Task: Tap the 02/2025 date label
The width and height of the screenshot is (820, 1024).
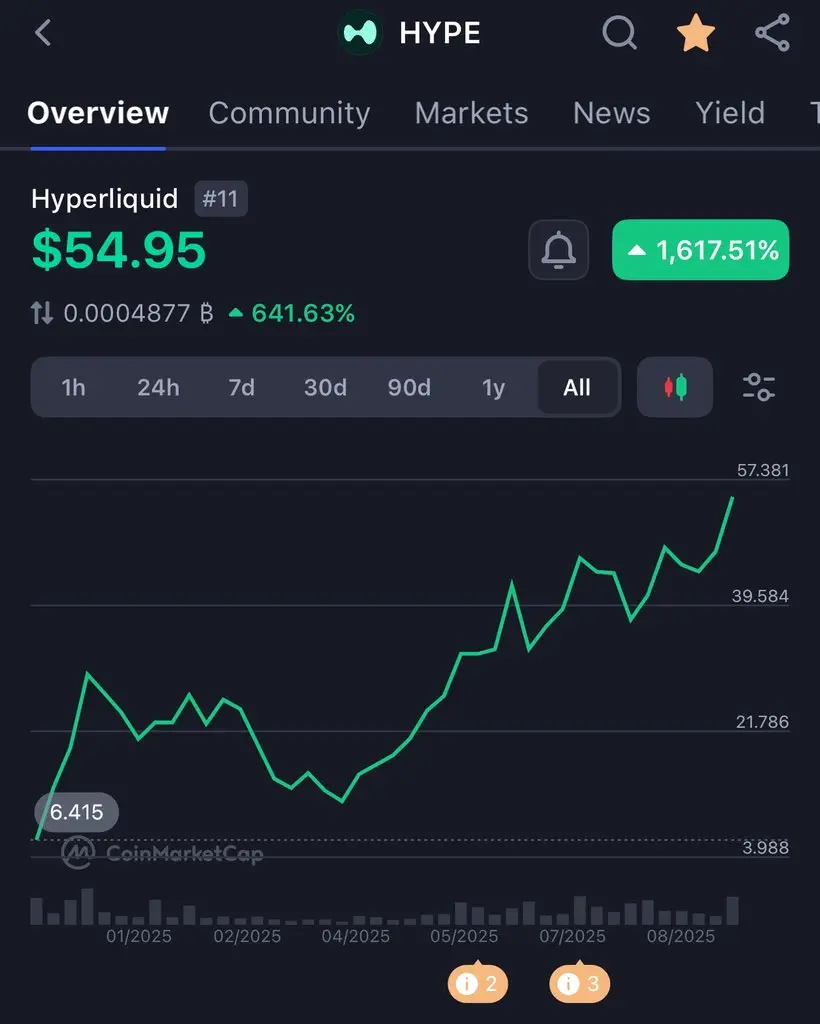Action: (x=247, y=936)
